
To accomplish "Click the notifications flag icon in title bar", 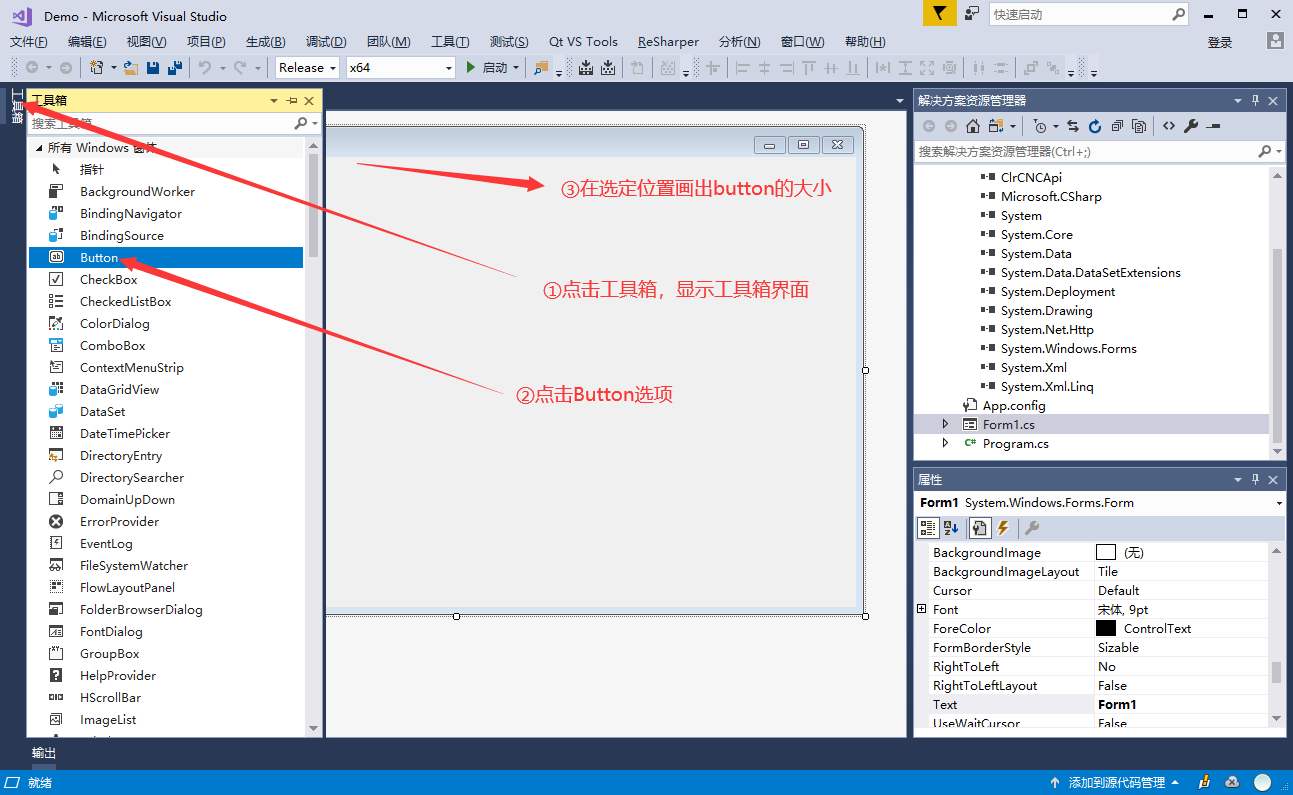I will (x=938, y=14).
